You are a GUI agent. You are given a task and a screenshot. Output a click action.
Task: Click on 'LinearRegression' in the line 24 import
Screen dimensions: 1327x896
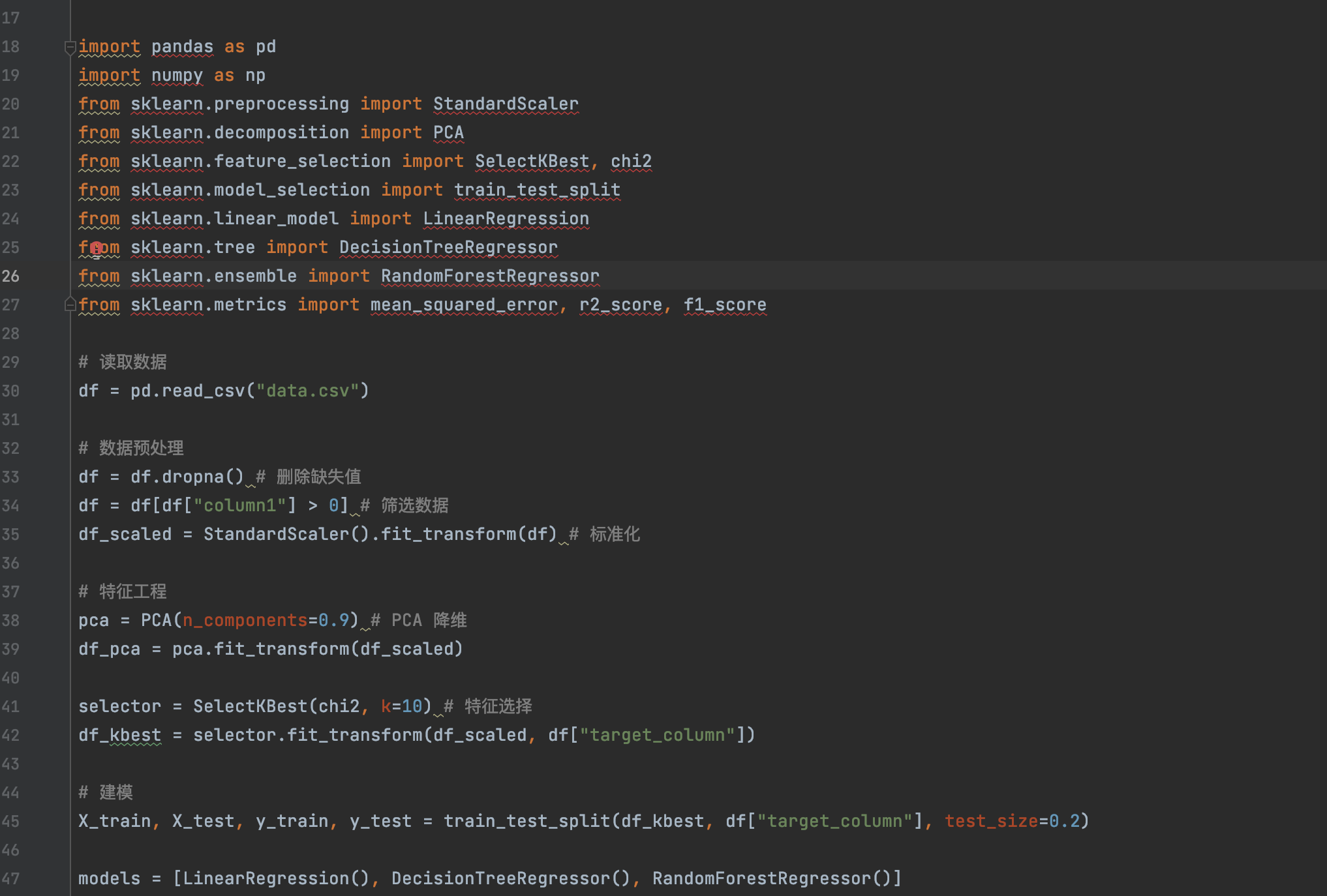click(x=506, y=219)
